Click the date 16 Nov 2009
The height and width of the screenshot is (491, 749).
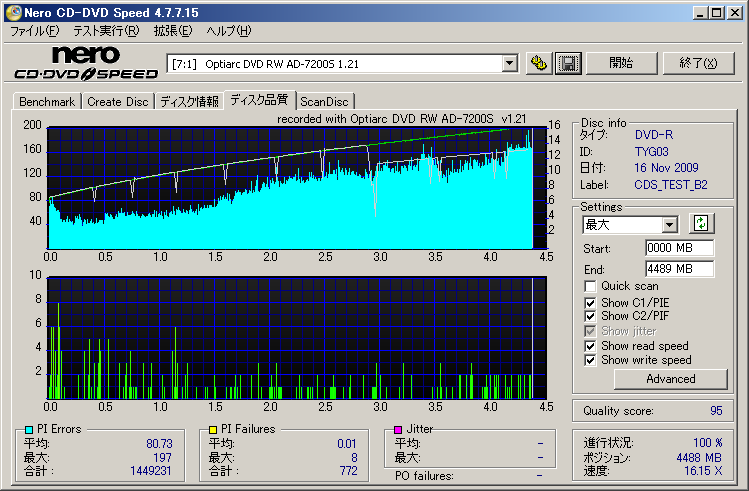(666, 168)
